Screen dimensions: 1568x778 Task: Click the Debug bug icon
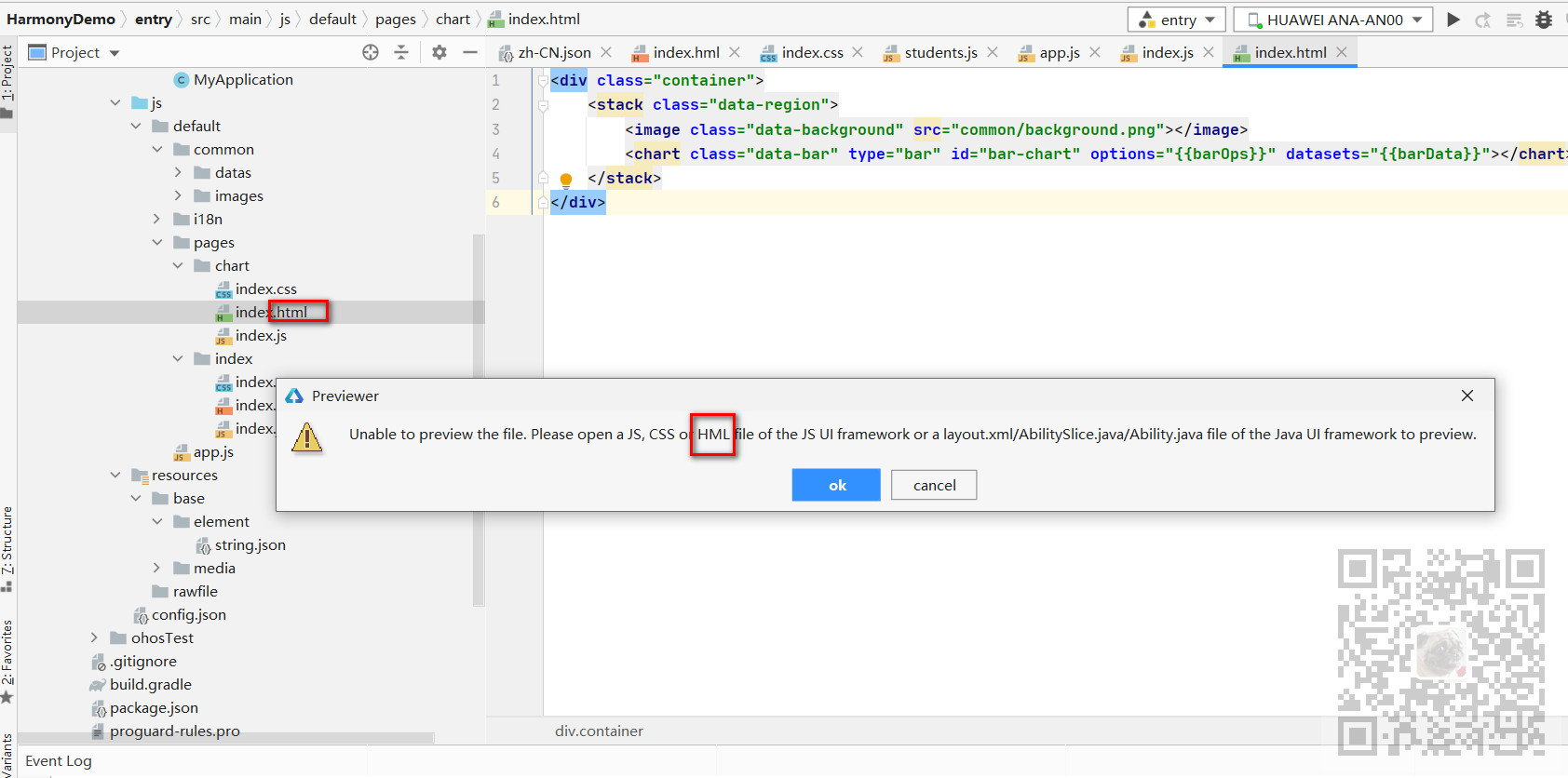tap(1544, 20)
